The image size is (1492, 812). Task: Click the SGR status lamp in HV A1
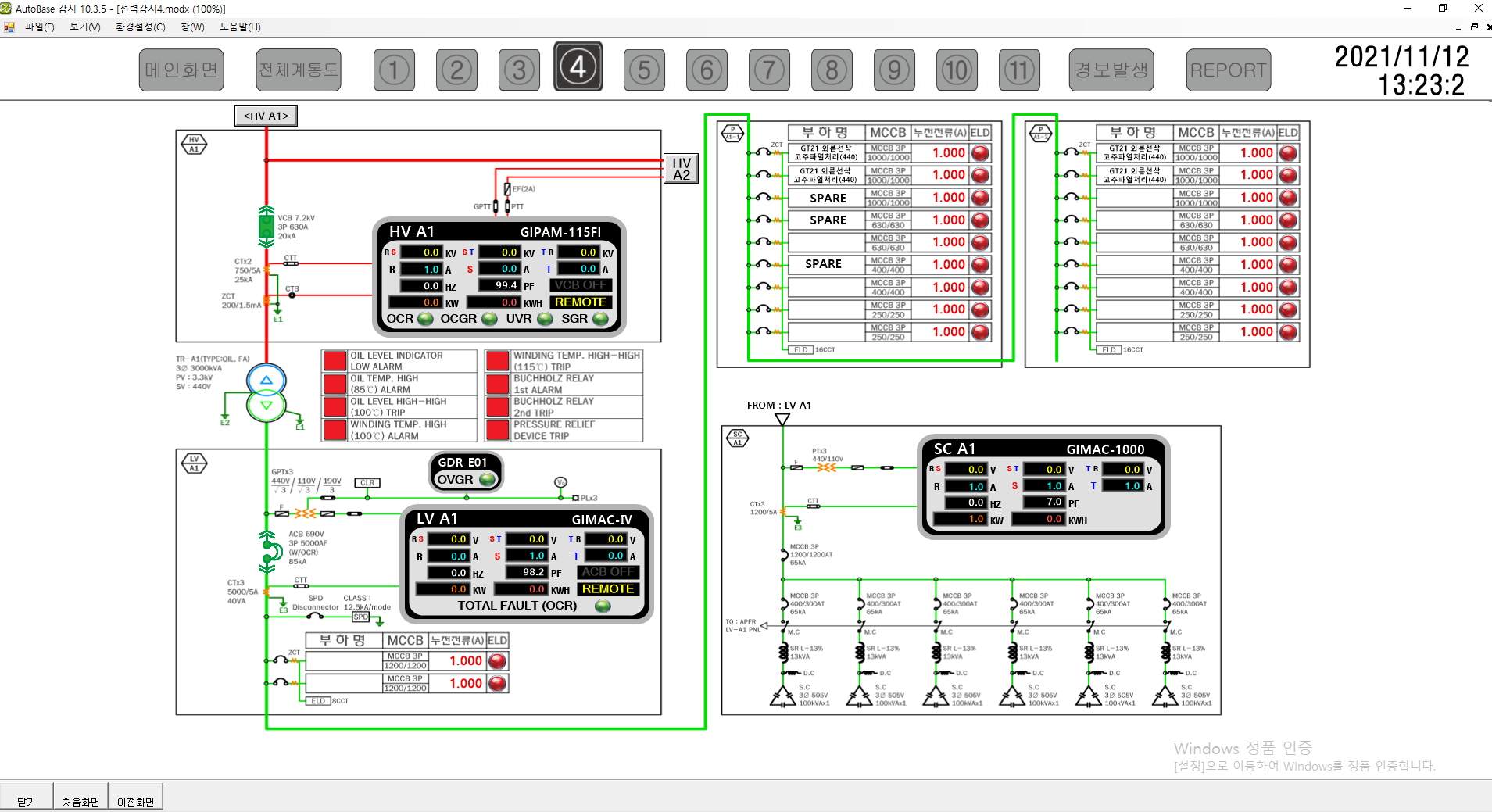point(601,319)
